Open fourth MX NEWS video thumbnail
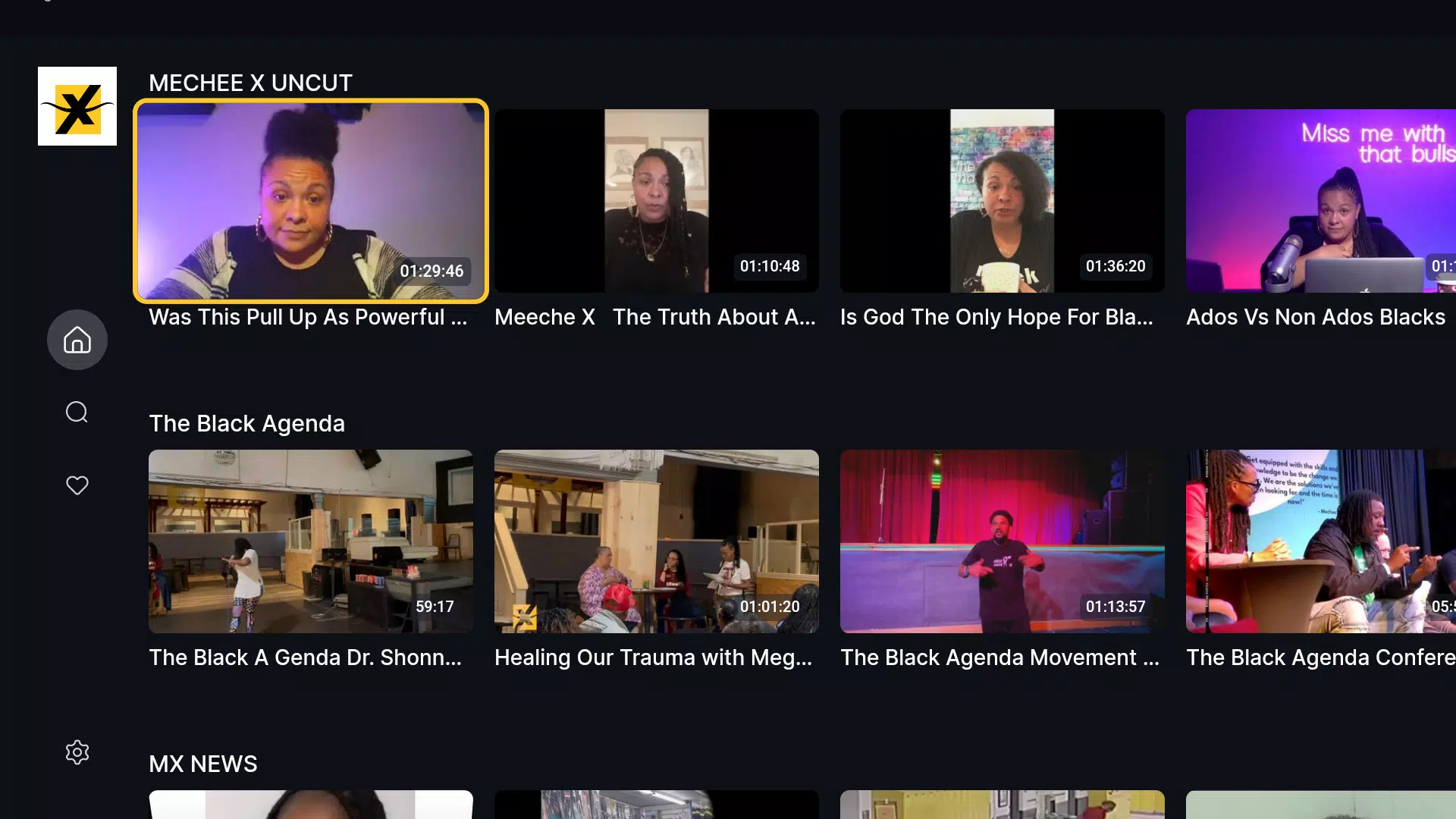 pos(1321,805)
